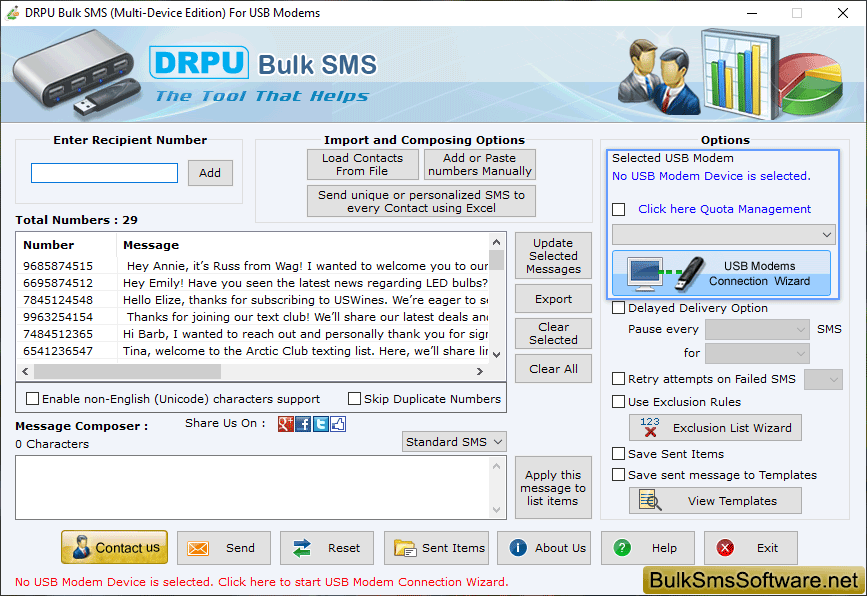Click the blue info icon for About Us
Viewport: 867px width, 596px height.
[x=518, y=547]
